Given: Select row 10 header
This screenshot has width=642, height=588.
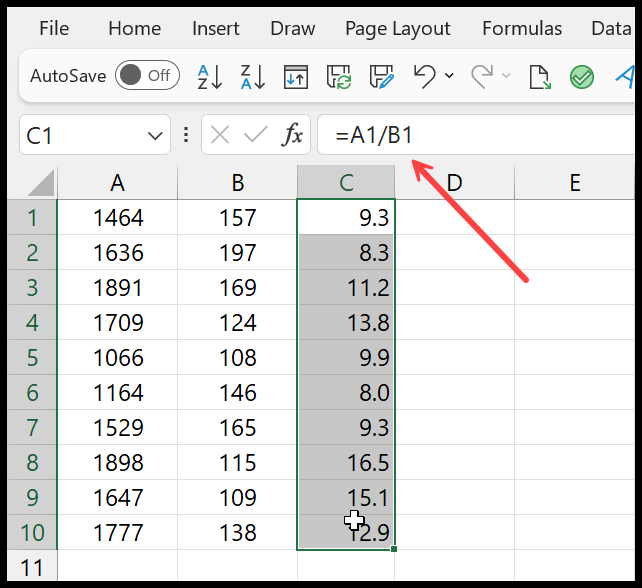Looking at the screenshot, I should coord(32,532).
